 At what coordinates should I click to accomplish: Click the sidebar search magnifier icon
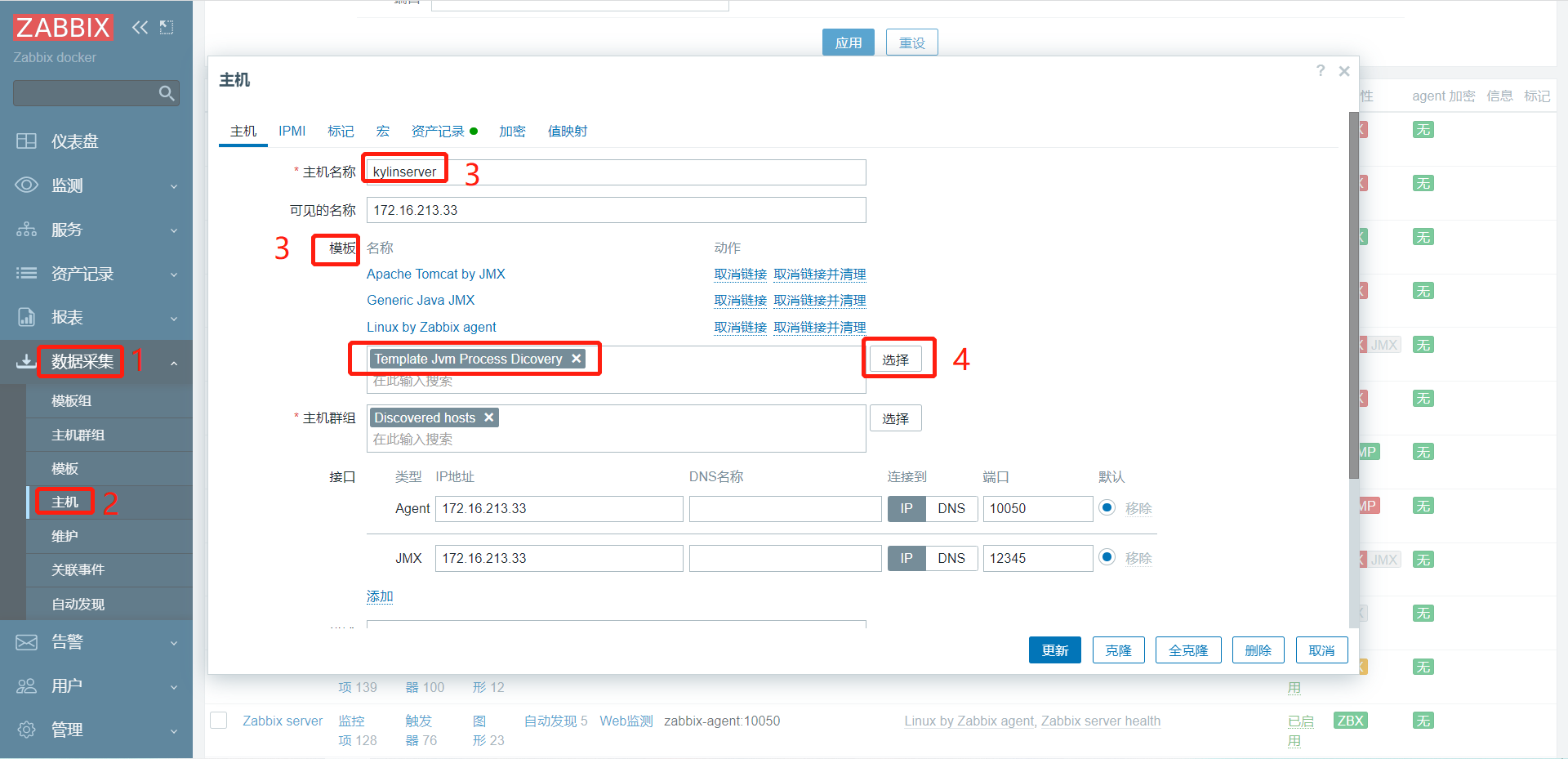pyautogui.click(x=167, y=93)
